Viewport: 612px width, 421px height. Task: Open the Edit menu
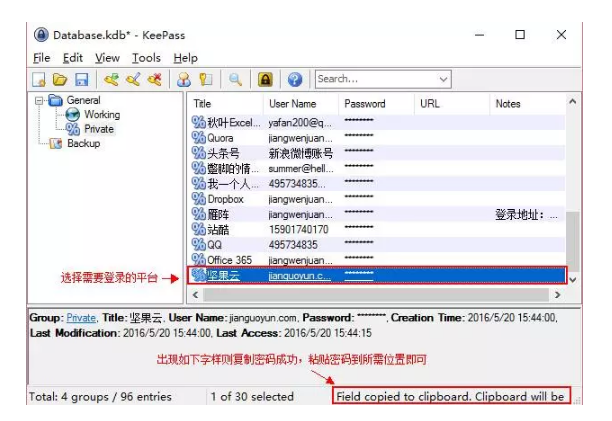(x=73, y=58)
